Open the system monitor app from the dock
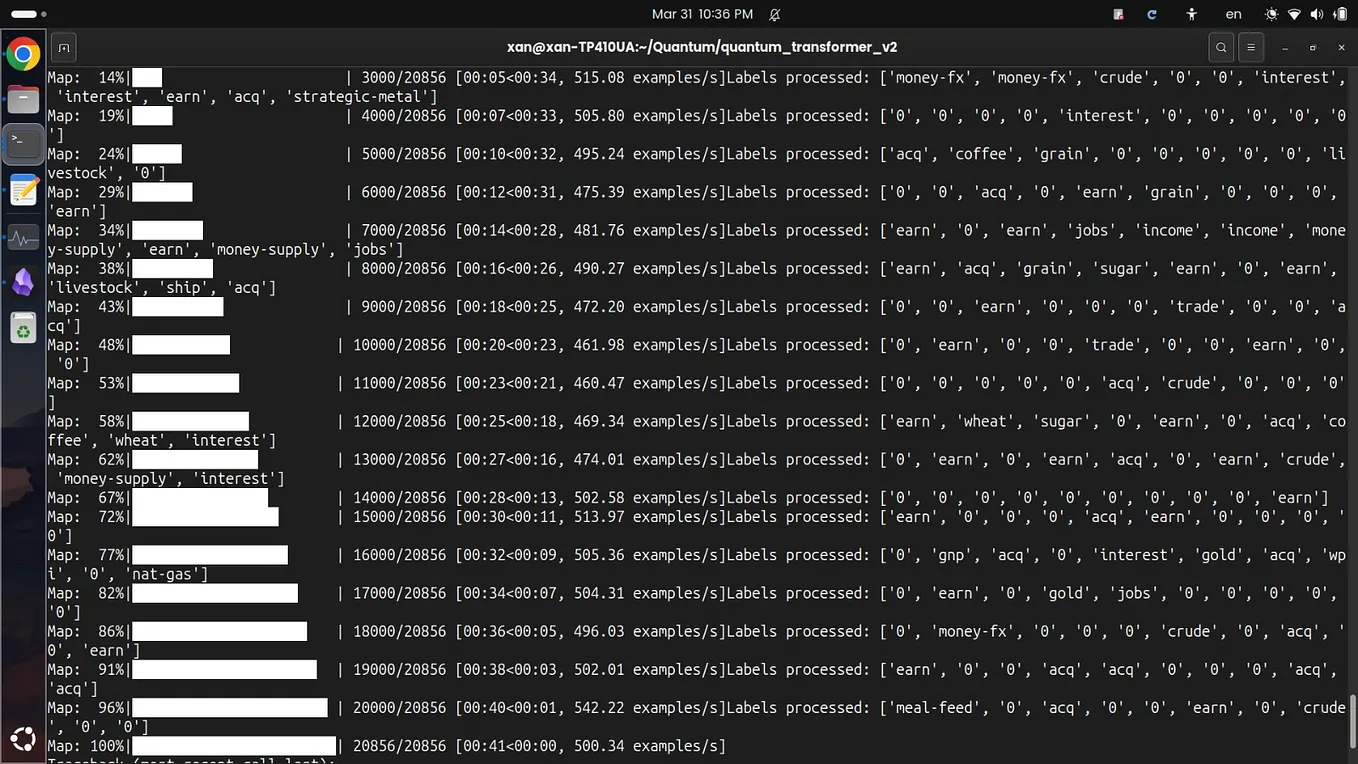 point(22,237)
